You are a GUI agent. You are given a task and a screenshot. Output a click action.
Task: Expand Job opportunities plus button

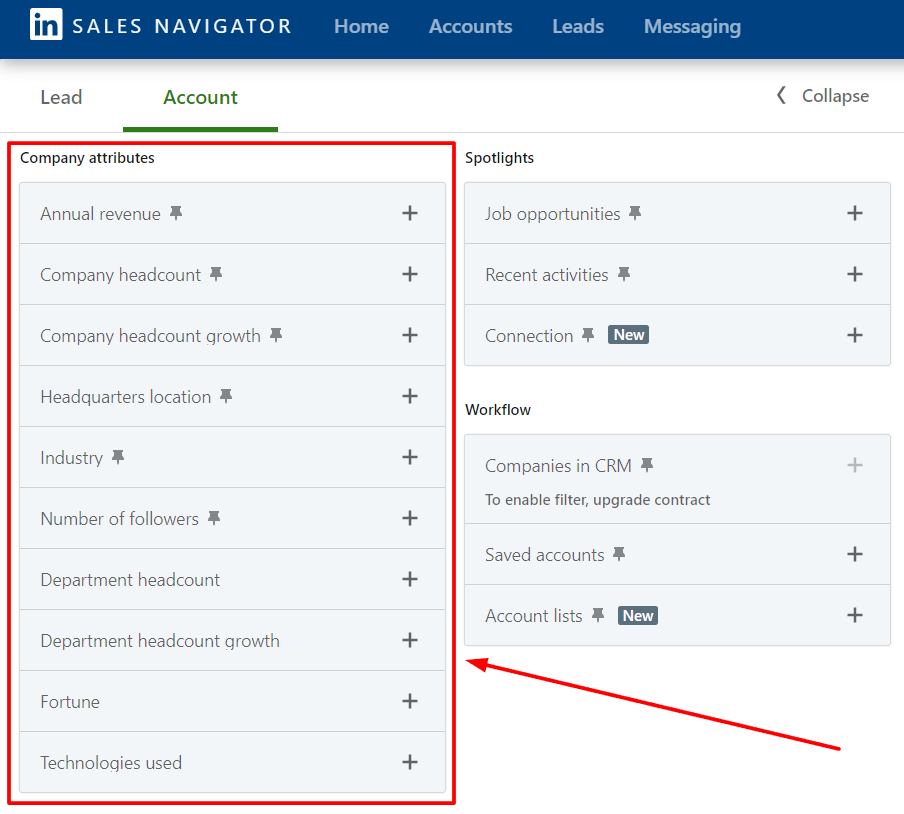click(x=855, y=213)
